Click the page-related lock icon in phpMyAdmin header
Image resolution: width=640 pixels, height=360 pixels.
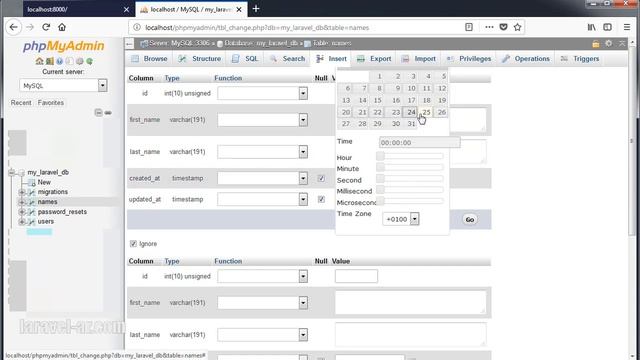(596, 43)
